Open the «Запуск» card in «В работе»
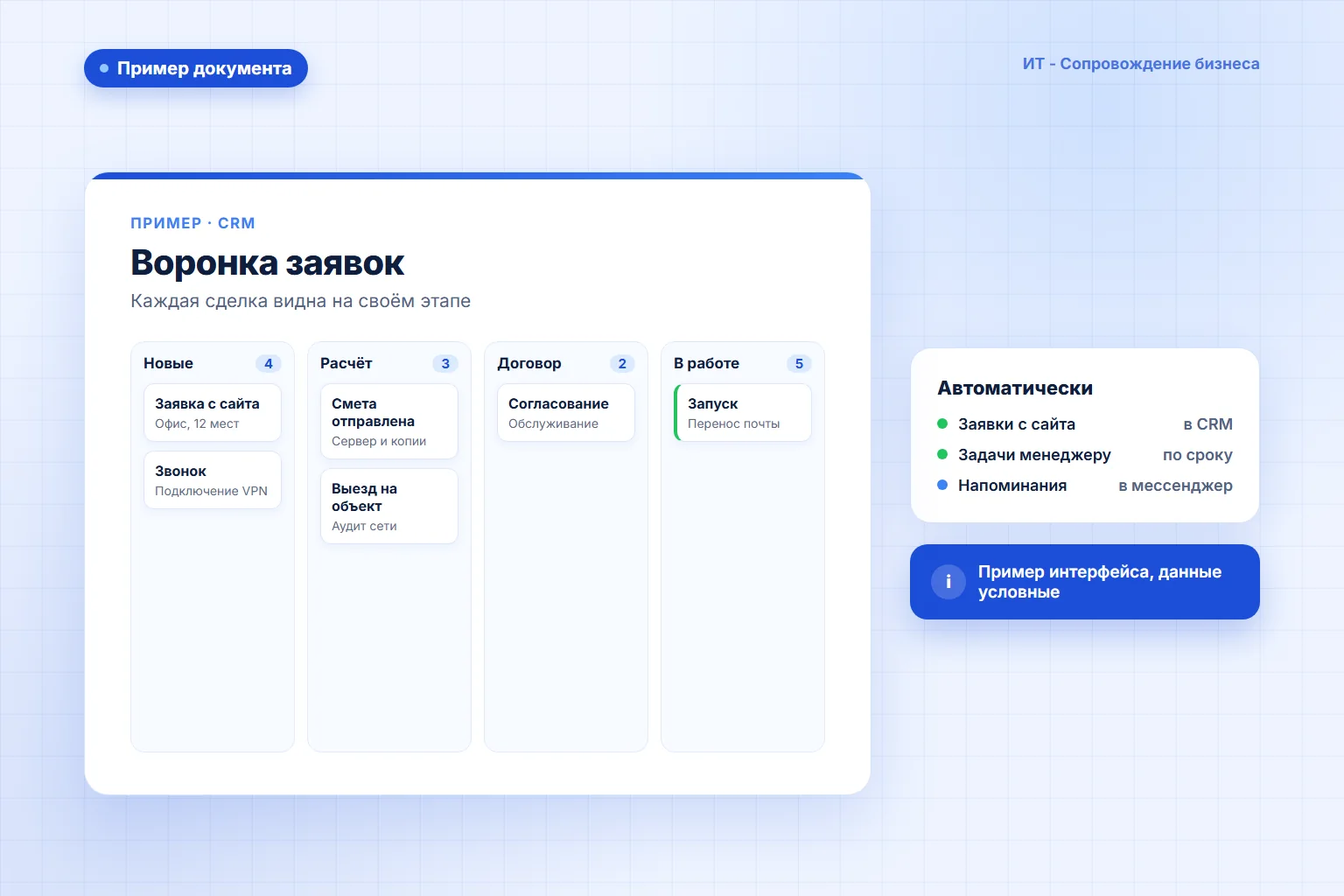This screenshot has width=1344, height=896. click(743, 413)
